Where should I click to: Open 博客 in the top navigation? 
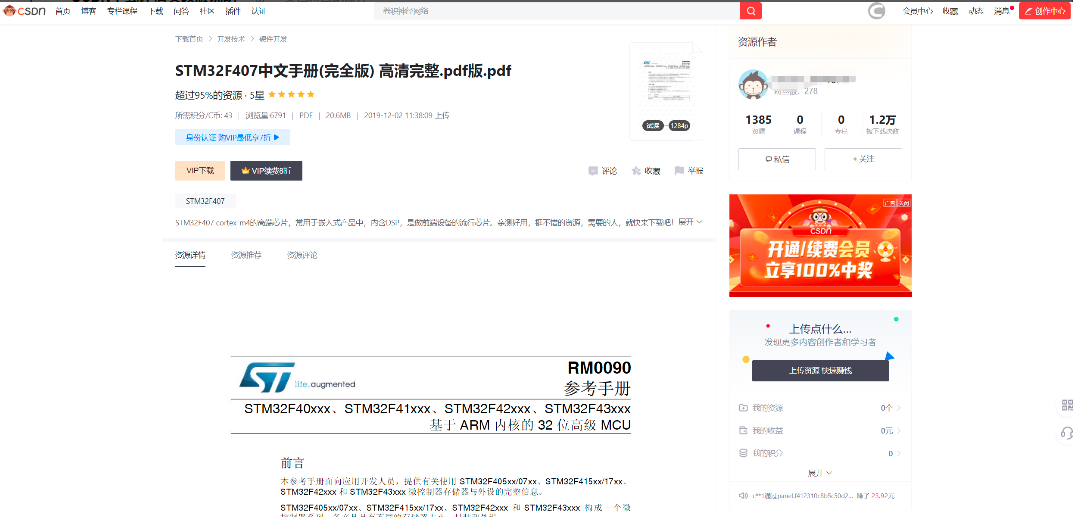pos(88,11)
